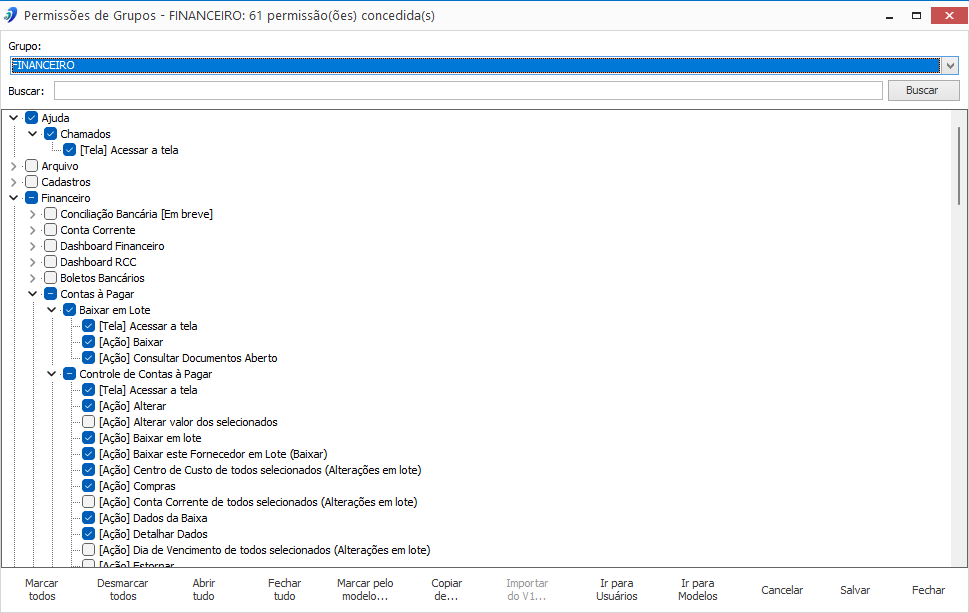Expand the Conciliação Bancária node
The height and width of the screenshot is (613, 969).
[33, 214]
